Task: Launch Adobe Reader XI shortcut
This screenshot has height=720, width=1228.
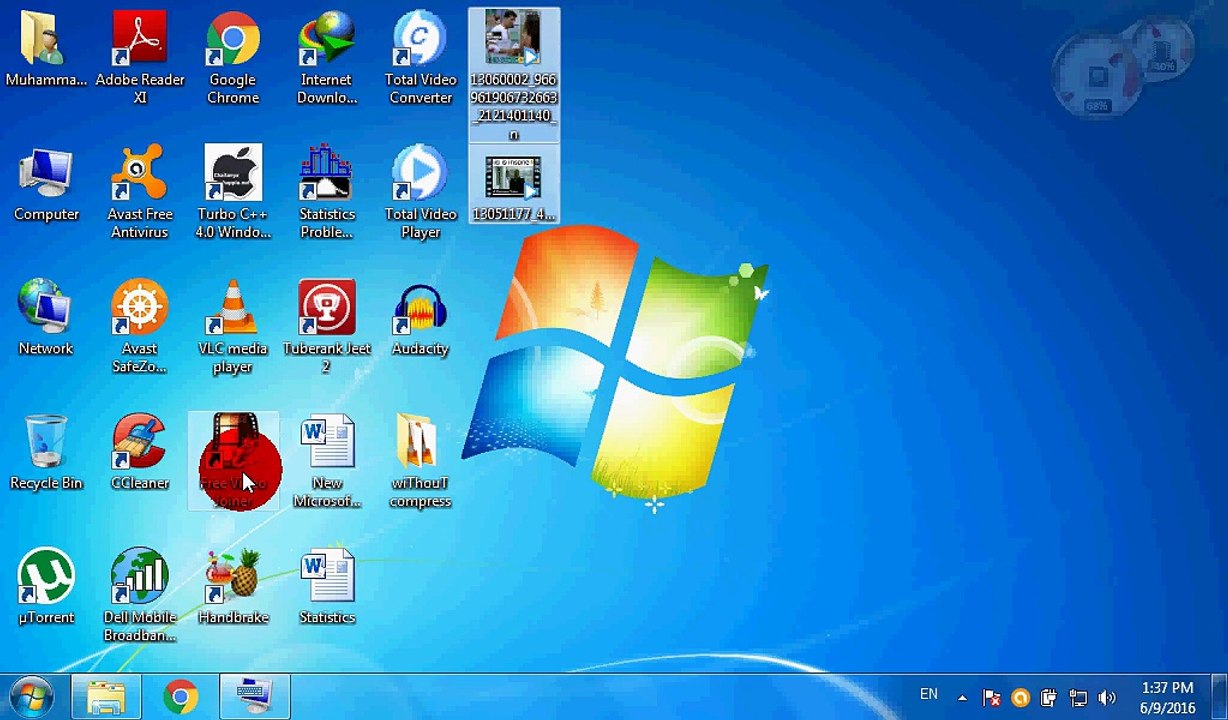Action: [x=140, y=58]
